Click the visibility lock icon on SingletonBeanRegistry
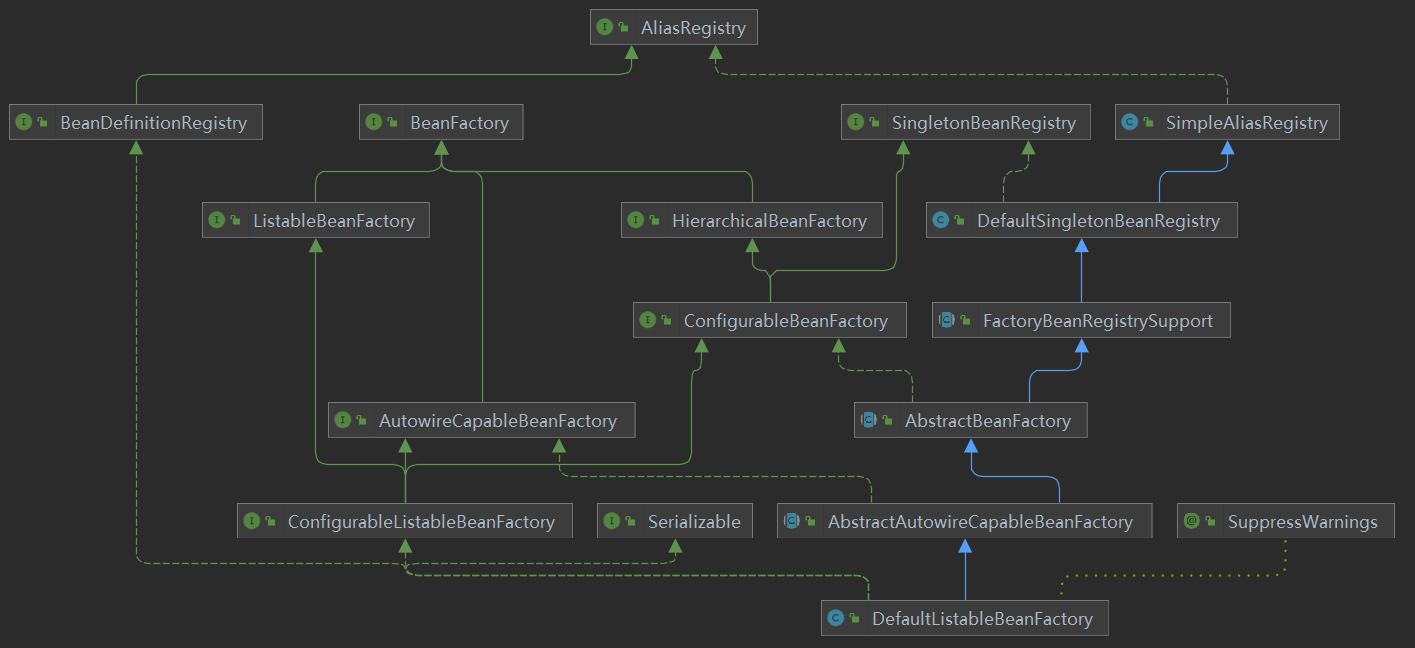The width and height of the screenshot is (1415, 648). pos(875,123)
